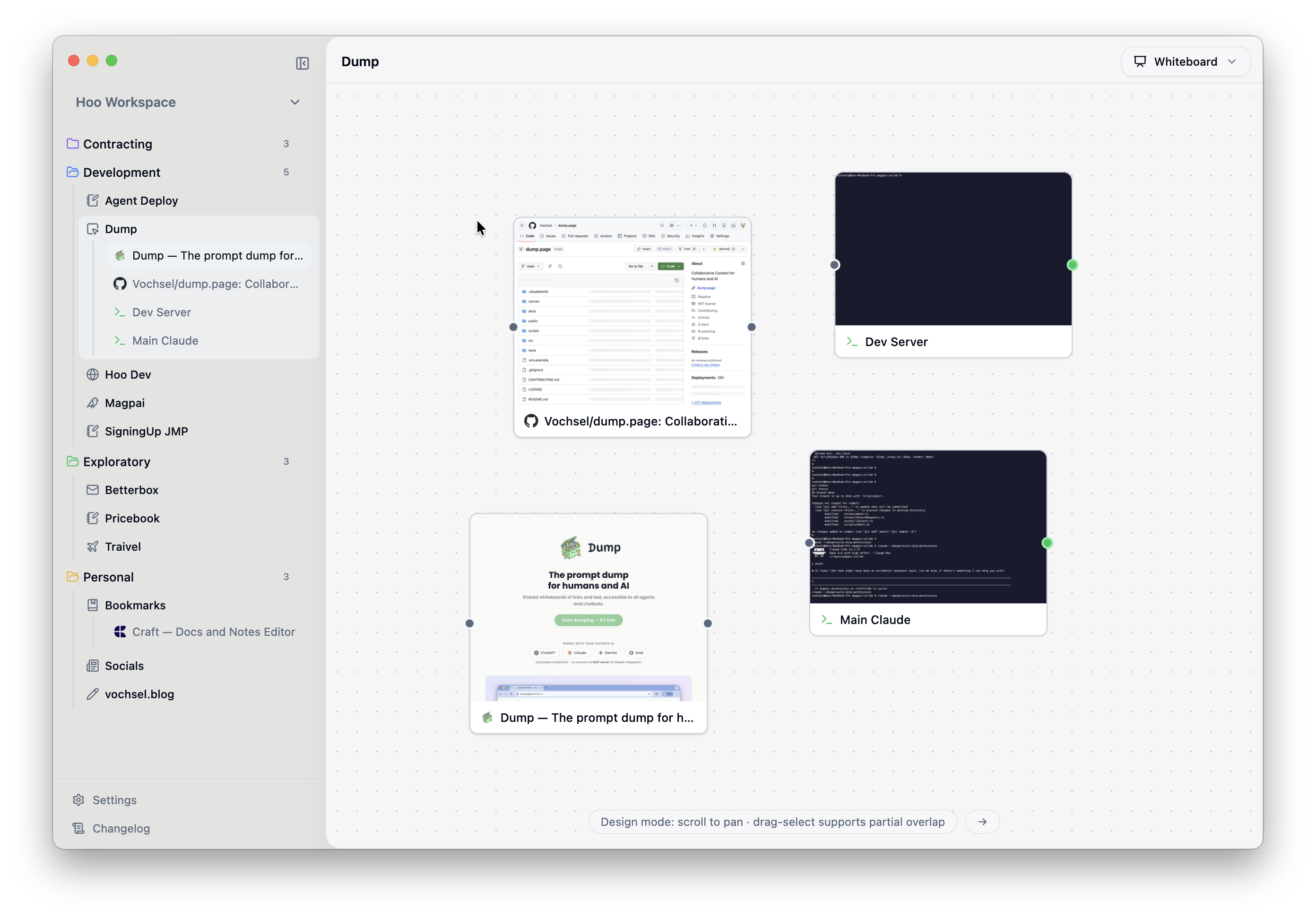Select the Vochsel/dump.page GitHub thumbnail card
The image size is (1316, 919).
click(632, 327)
